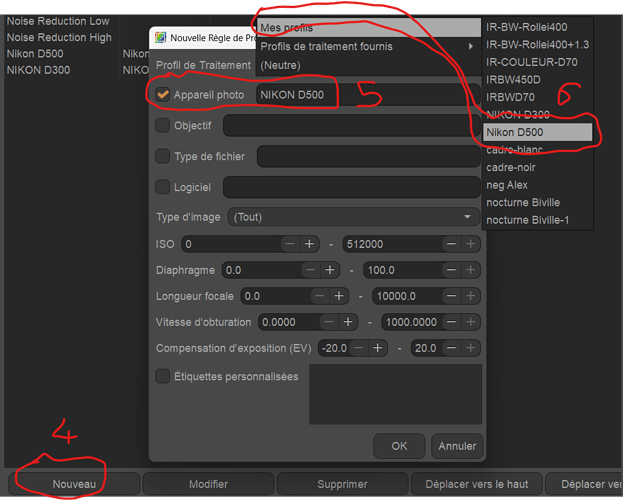This screenshot has width=623, height=500.
Task: Increase the ISO minimum value
Action: tap(309, 244)
